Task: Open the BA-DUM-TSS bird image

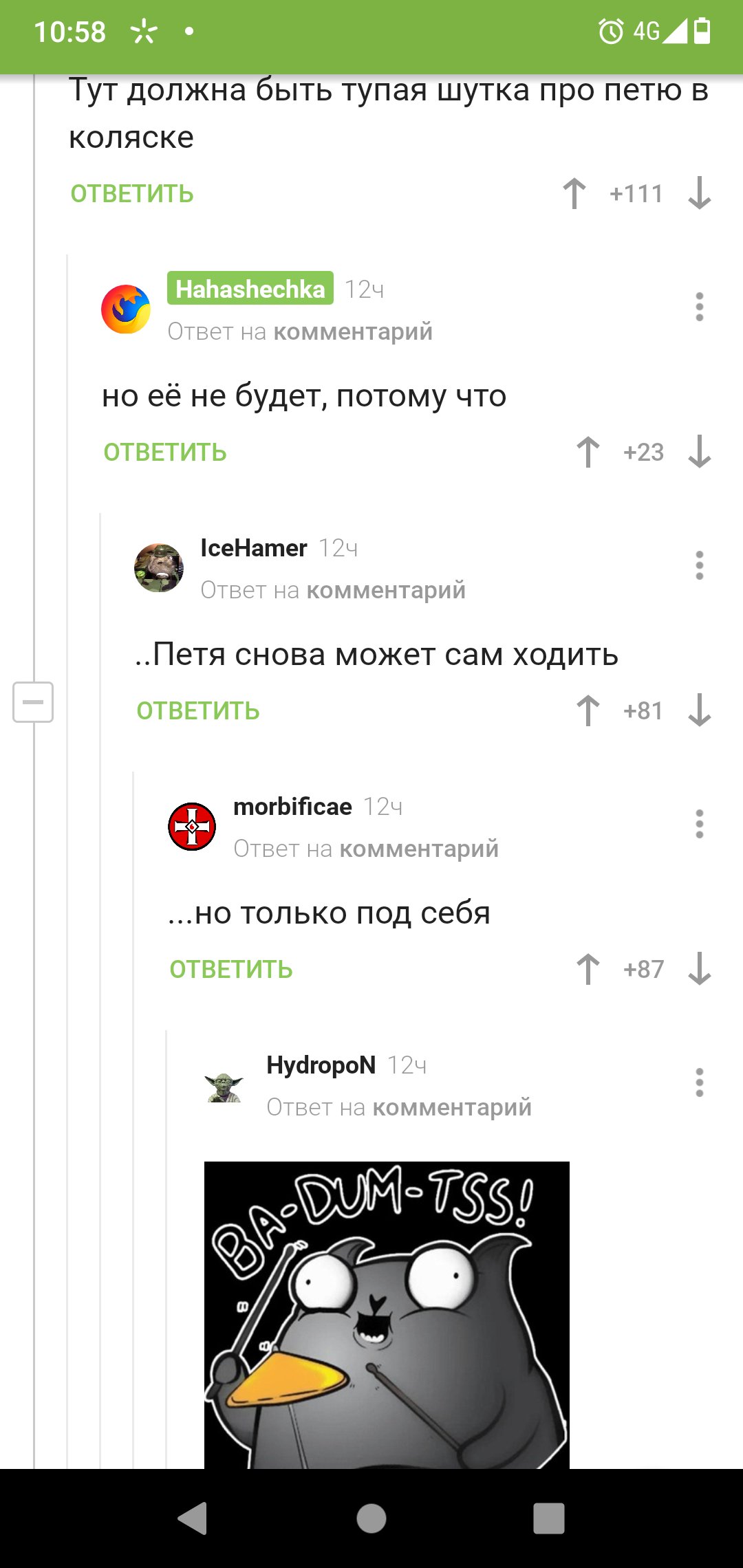Action: (387, 1315)
